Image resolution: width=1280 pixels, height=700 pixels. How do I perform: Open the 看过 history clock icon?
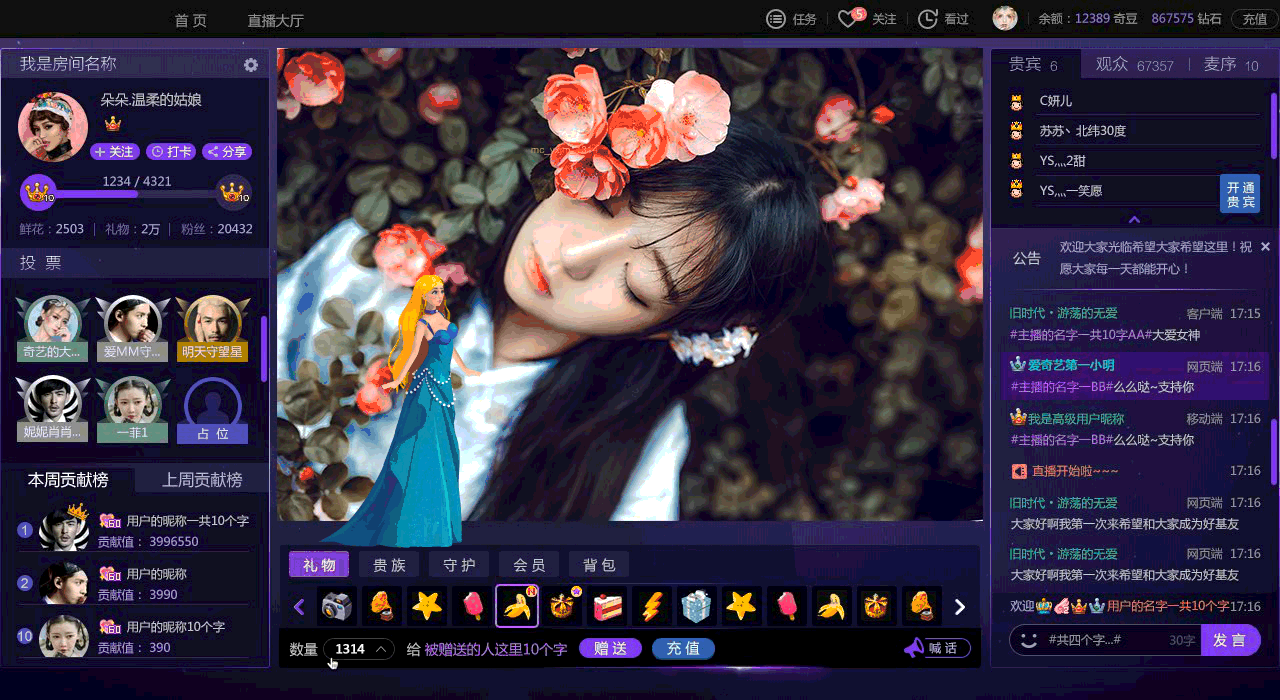click(928, 19)
